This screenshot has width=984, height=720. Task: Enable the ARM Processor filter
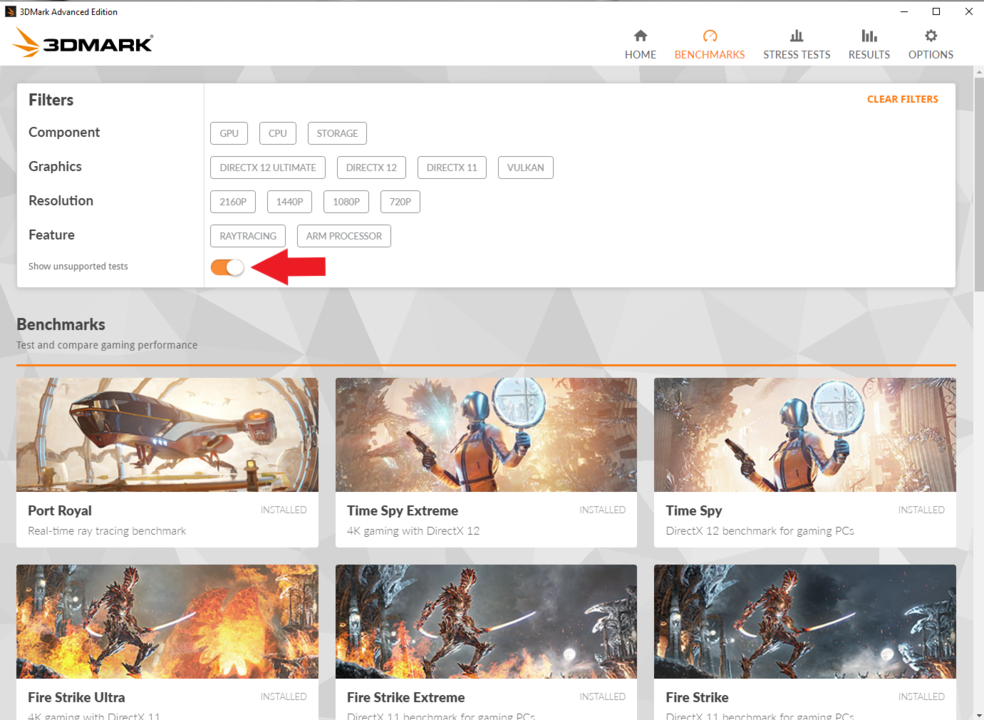click(x=343, y=236)
